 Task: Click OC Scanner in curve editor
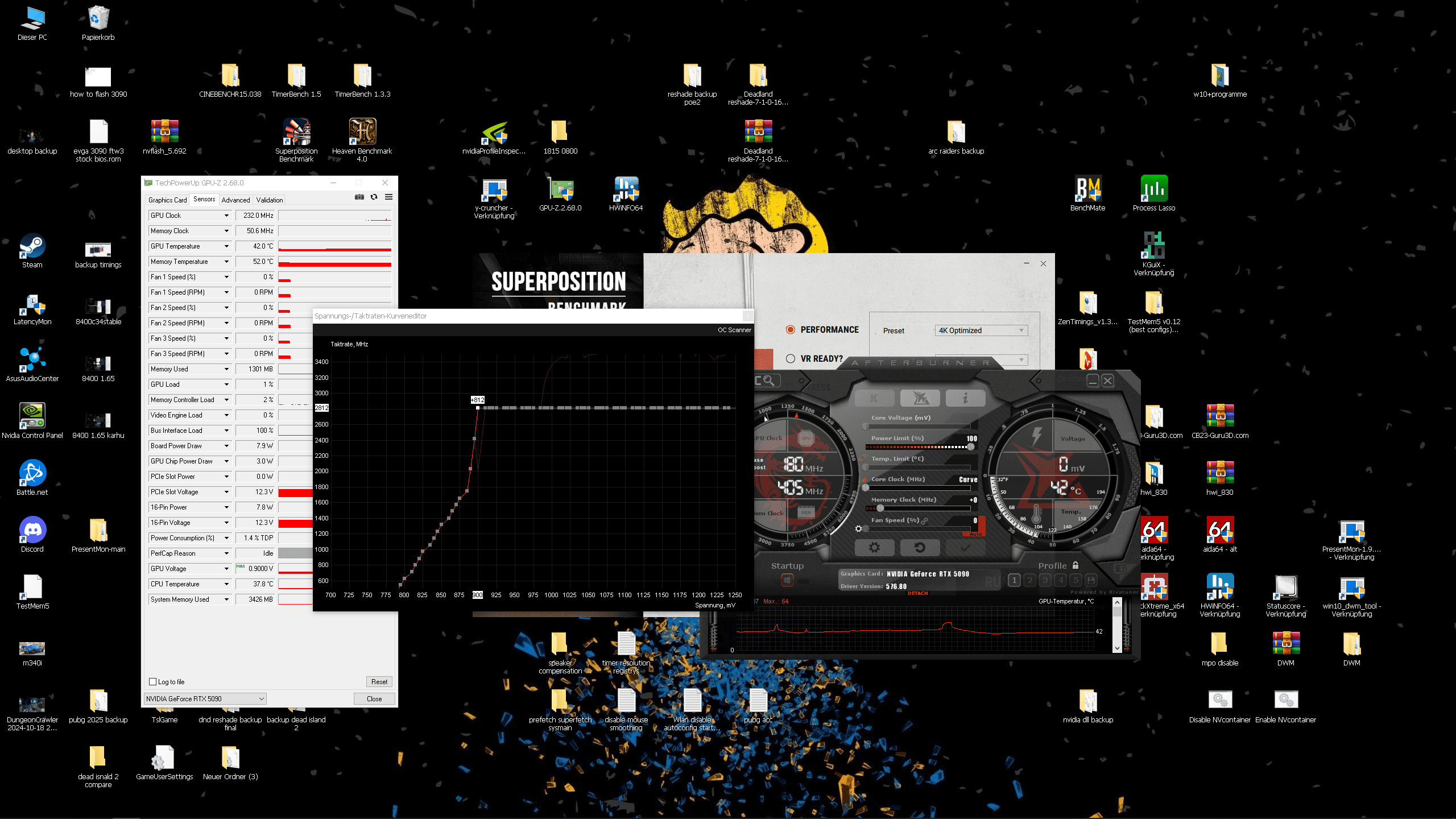(x=734, y=330)
